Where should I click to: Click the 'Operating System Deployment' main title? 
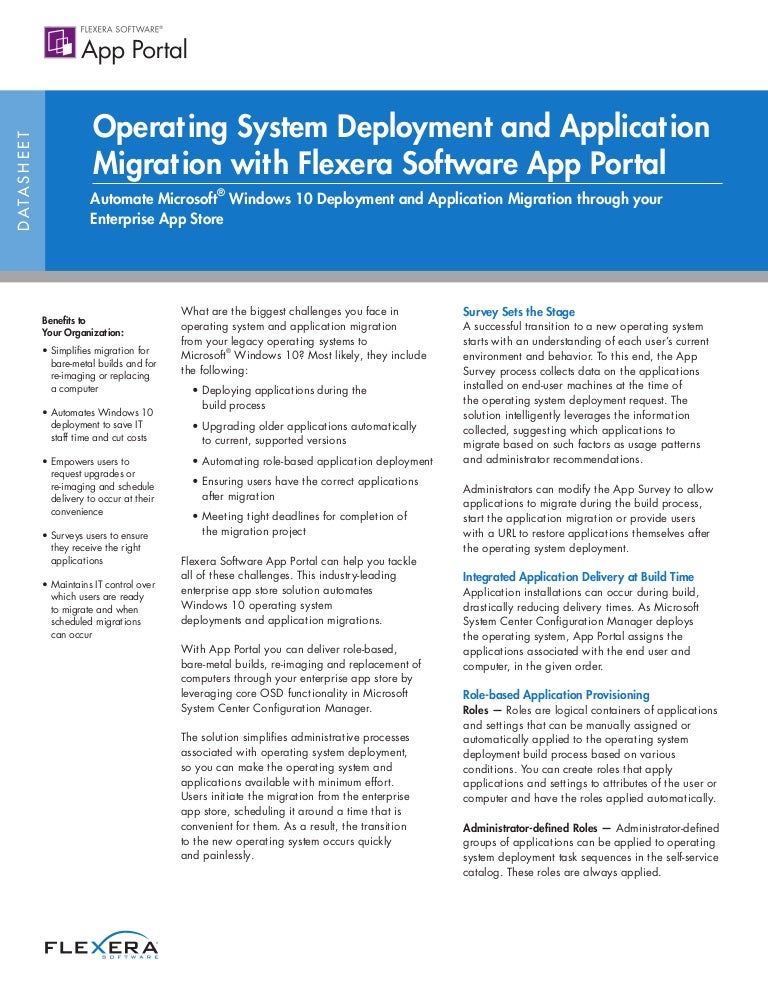coord(400,144)
